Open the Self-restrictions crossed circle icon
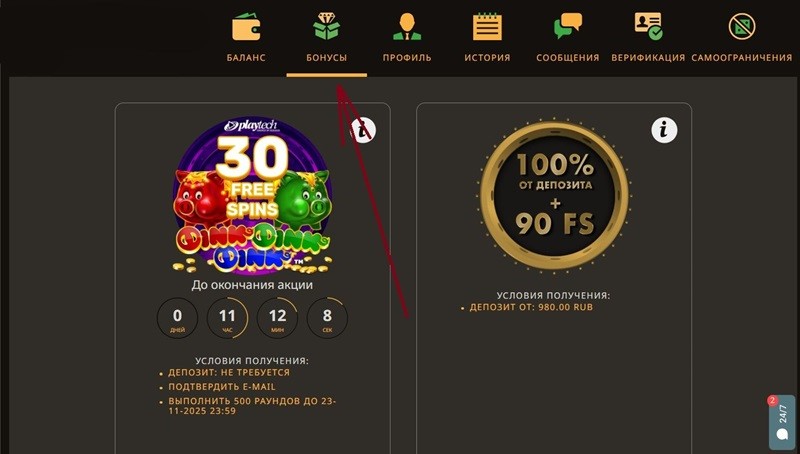 click(x=742, y=27)
